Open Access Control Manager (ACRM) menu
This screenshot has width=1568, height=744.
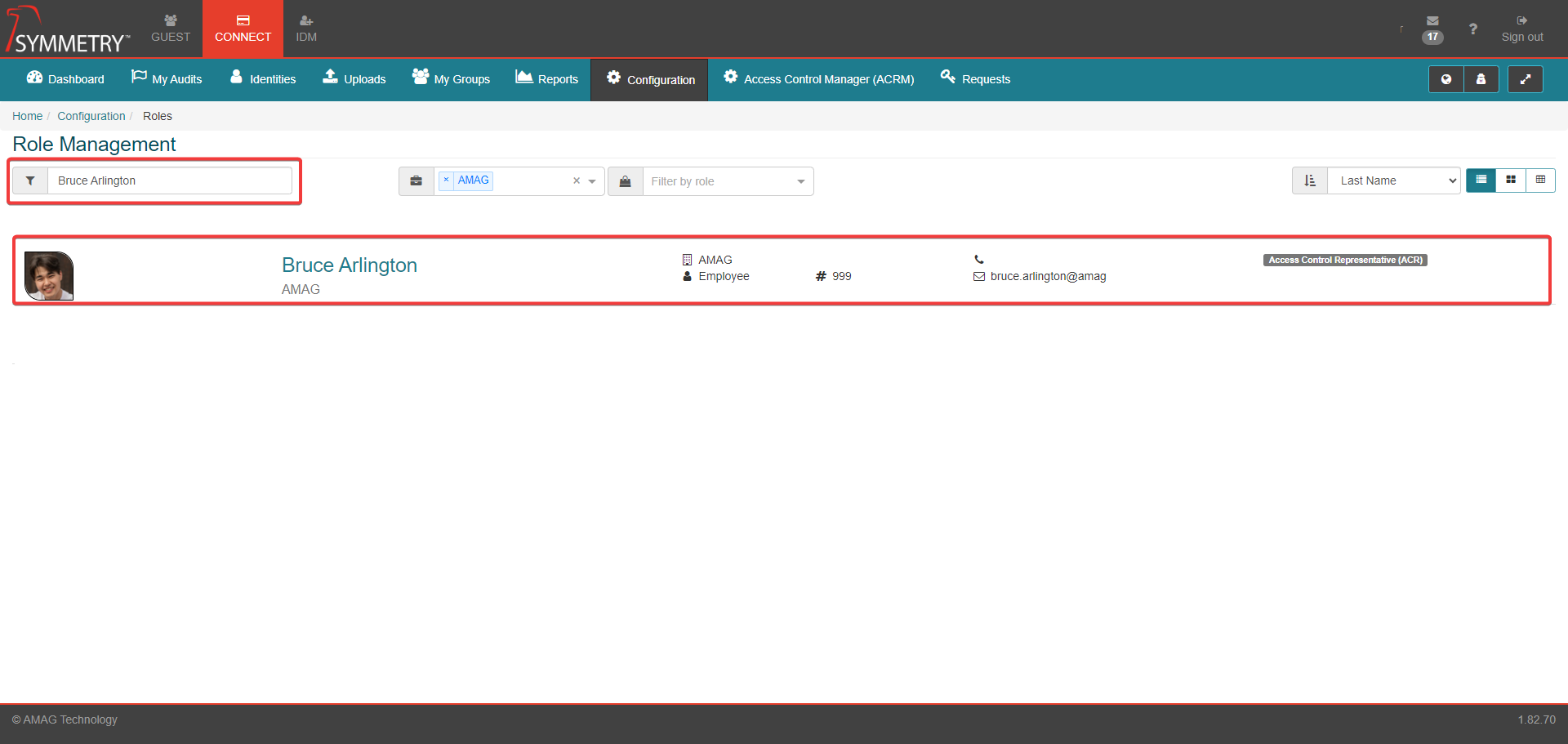click(818, 79)
